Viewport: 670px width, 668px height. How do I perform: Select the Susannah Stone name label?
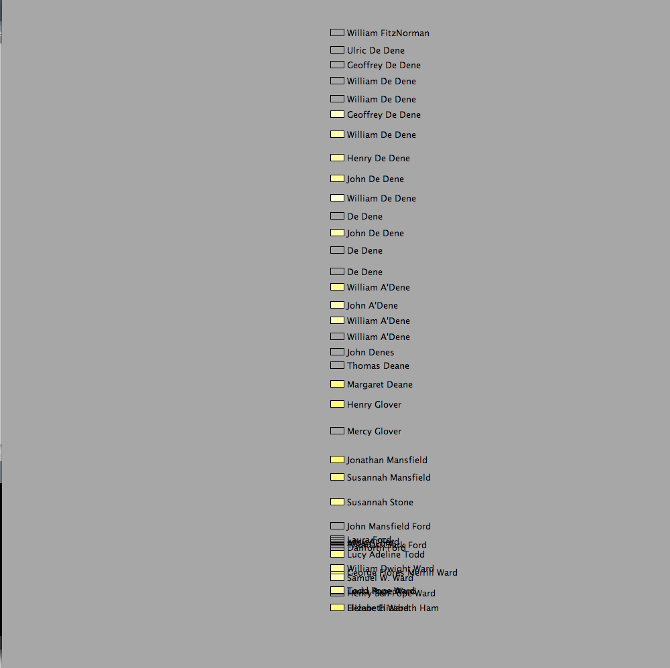click(380, 503)
